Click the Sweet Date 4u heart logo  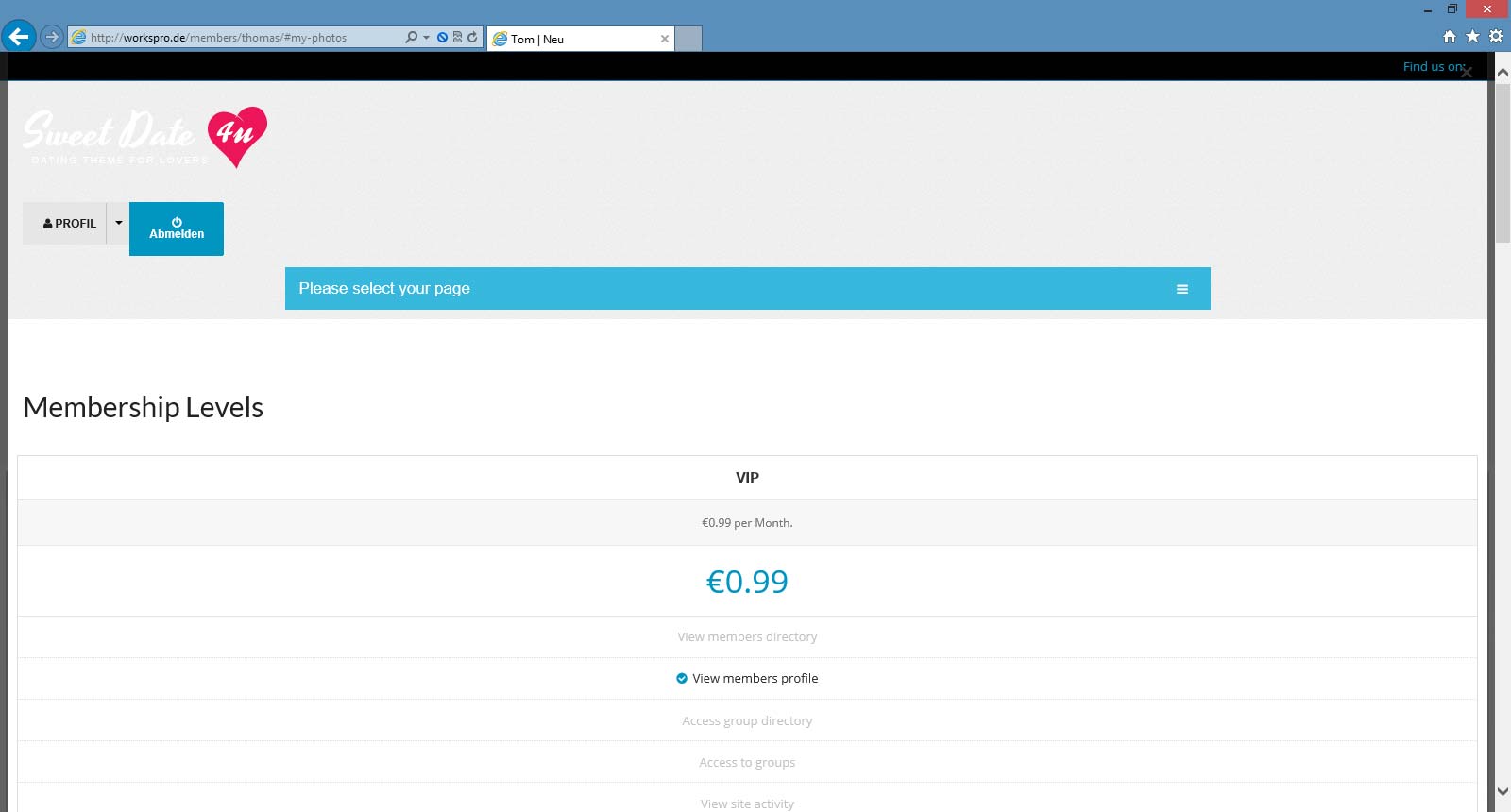(x=237, y=135)
